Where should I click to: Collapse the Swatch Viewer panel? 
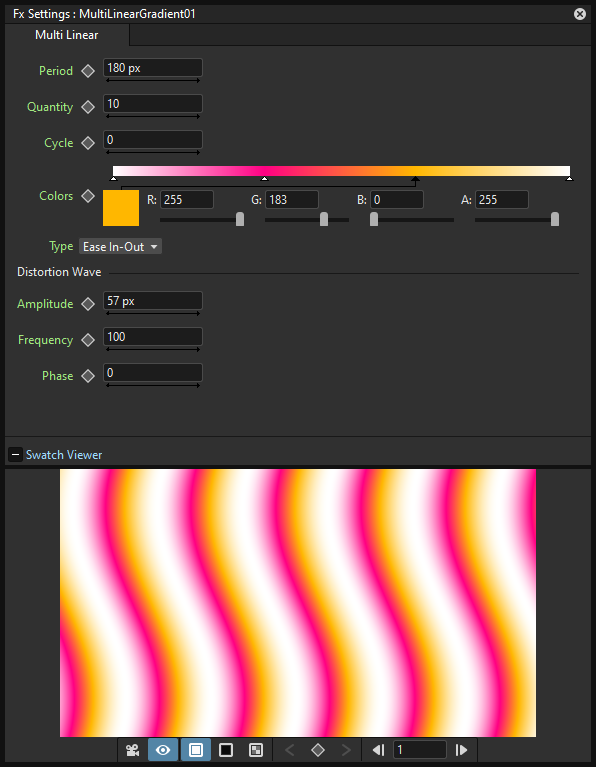point(15,455)
